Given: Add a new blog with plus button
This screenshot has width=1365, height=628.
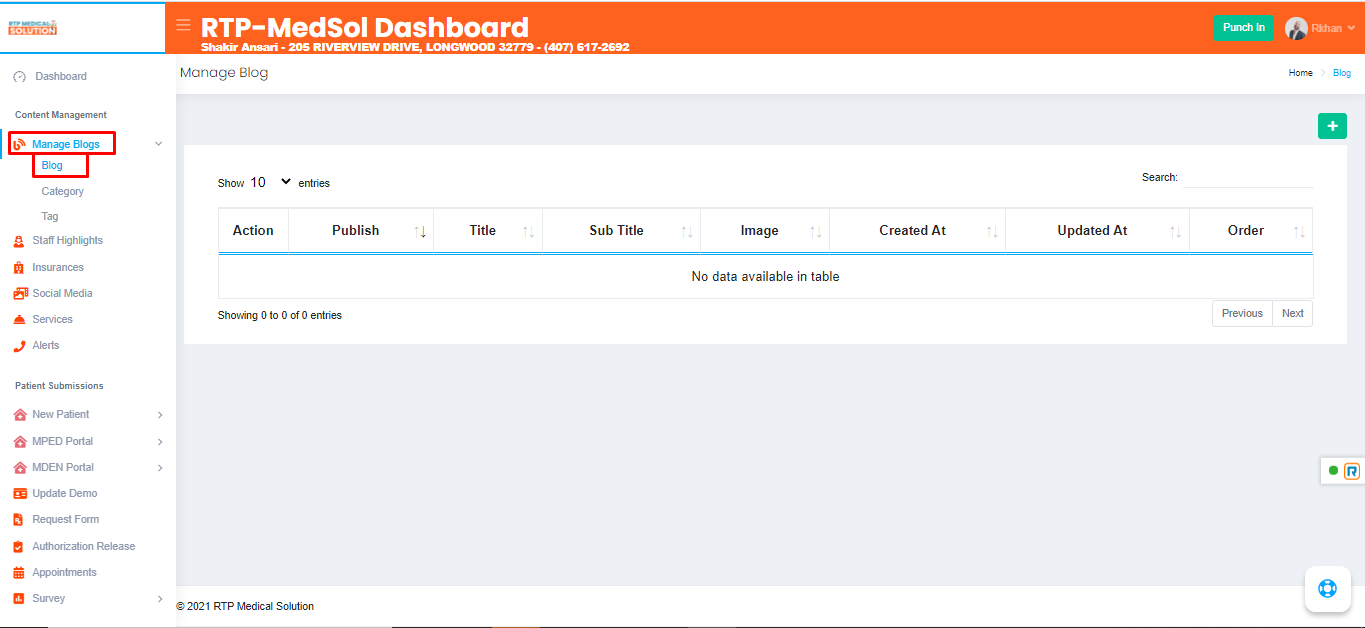Looking at the screenshot, I should pyautogui.click(x=1332, y=126).
